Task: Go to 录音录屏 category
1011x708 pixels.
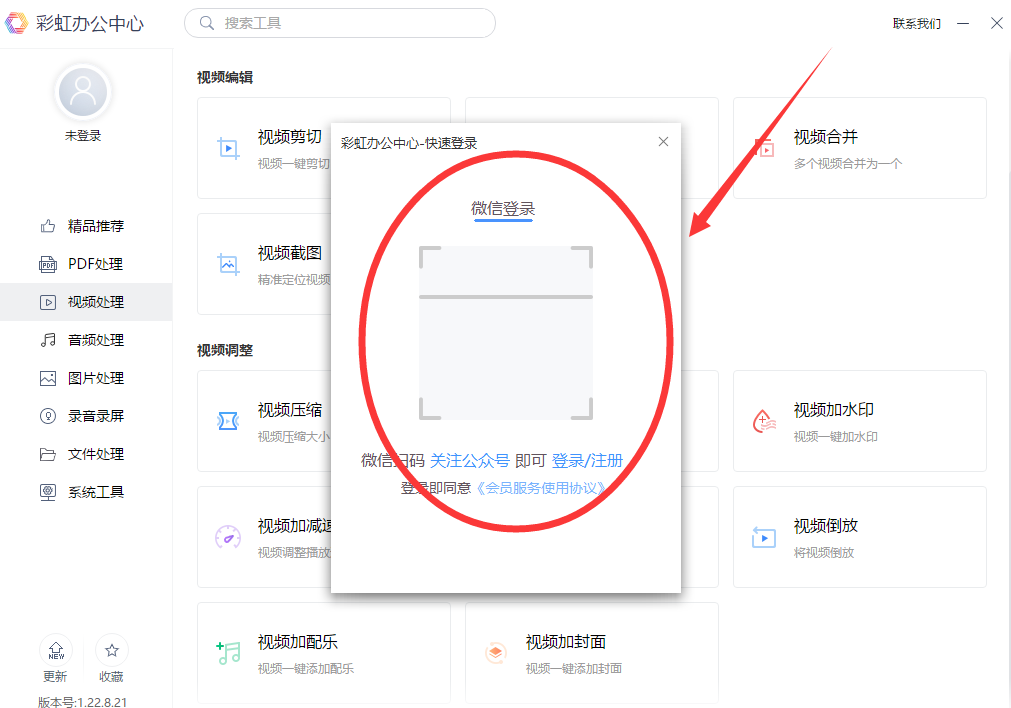Action: pos(86,416)
